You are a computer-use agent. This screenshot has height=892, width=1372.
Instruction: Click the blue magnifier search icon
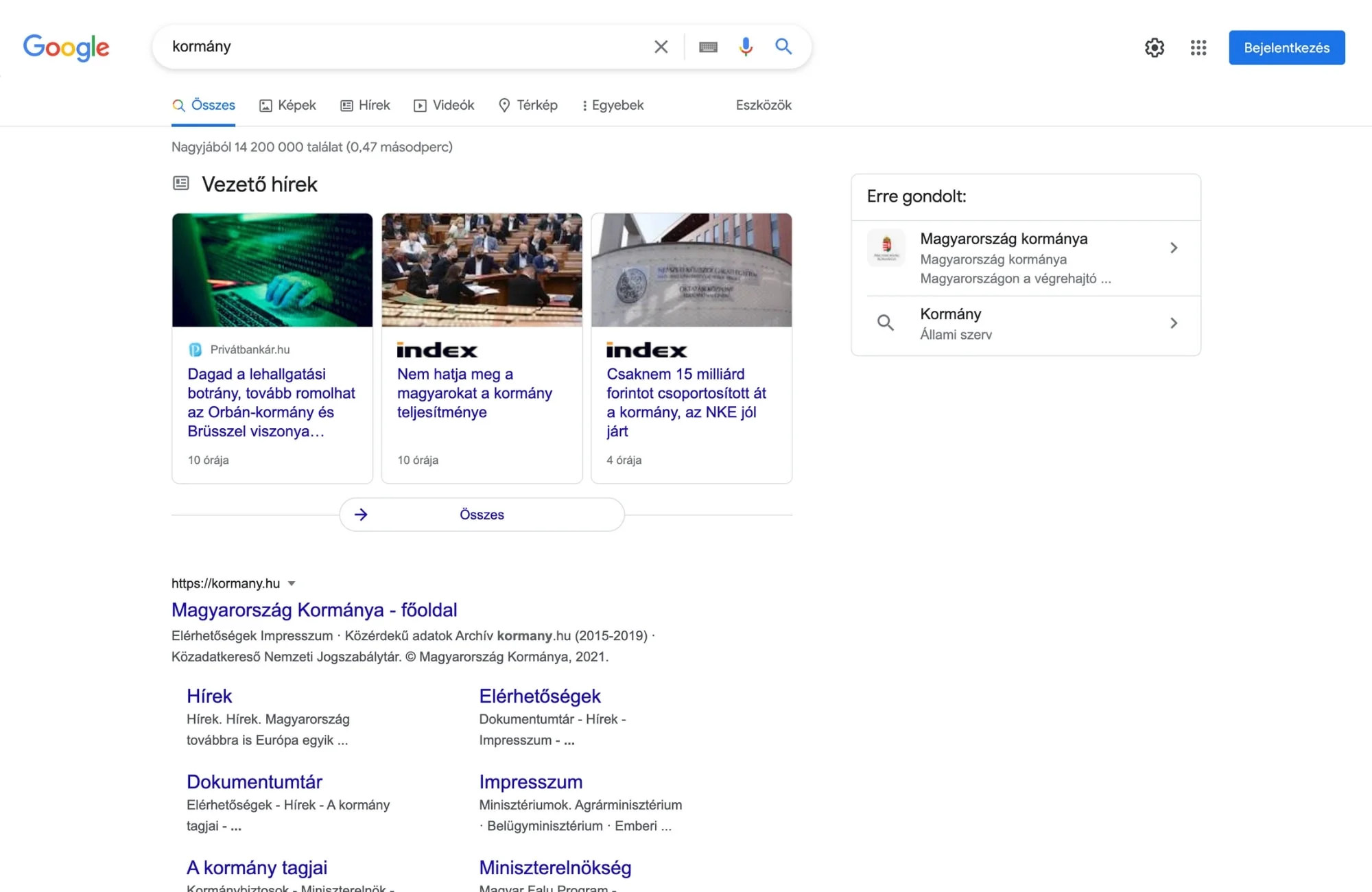783,47
